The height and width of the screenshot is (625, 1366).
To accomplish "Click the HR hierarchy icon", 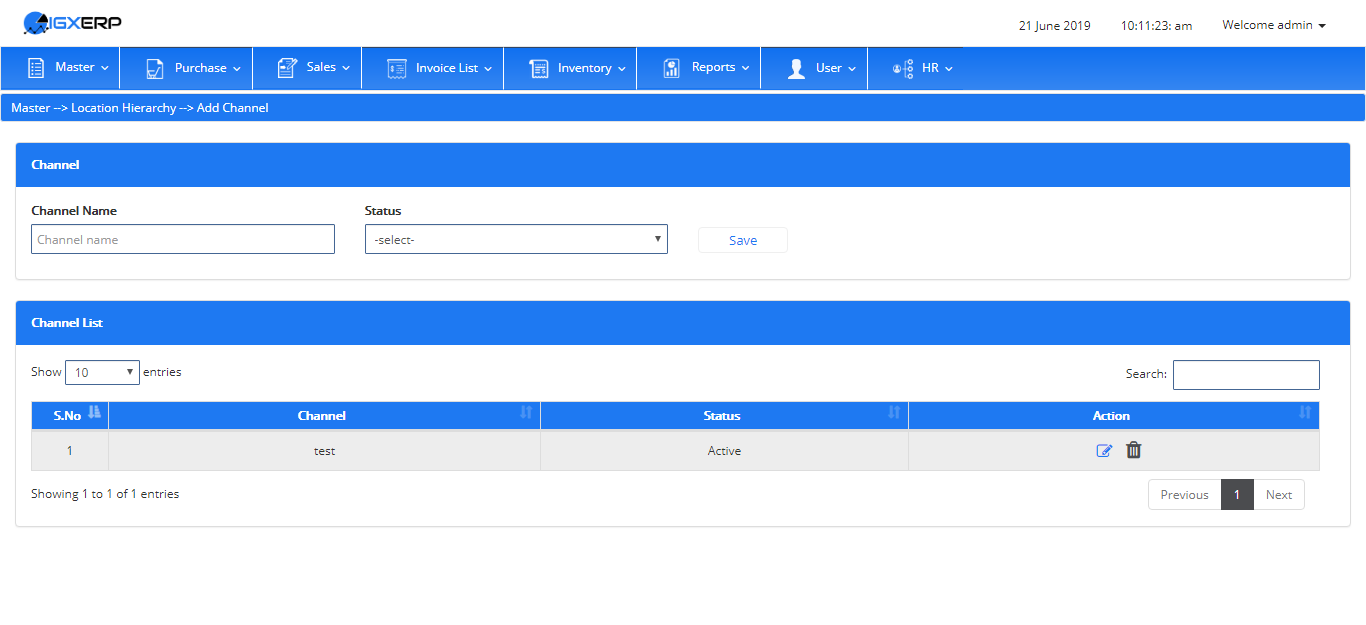I will [x=903, y=68].
